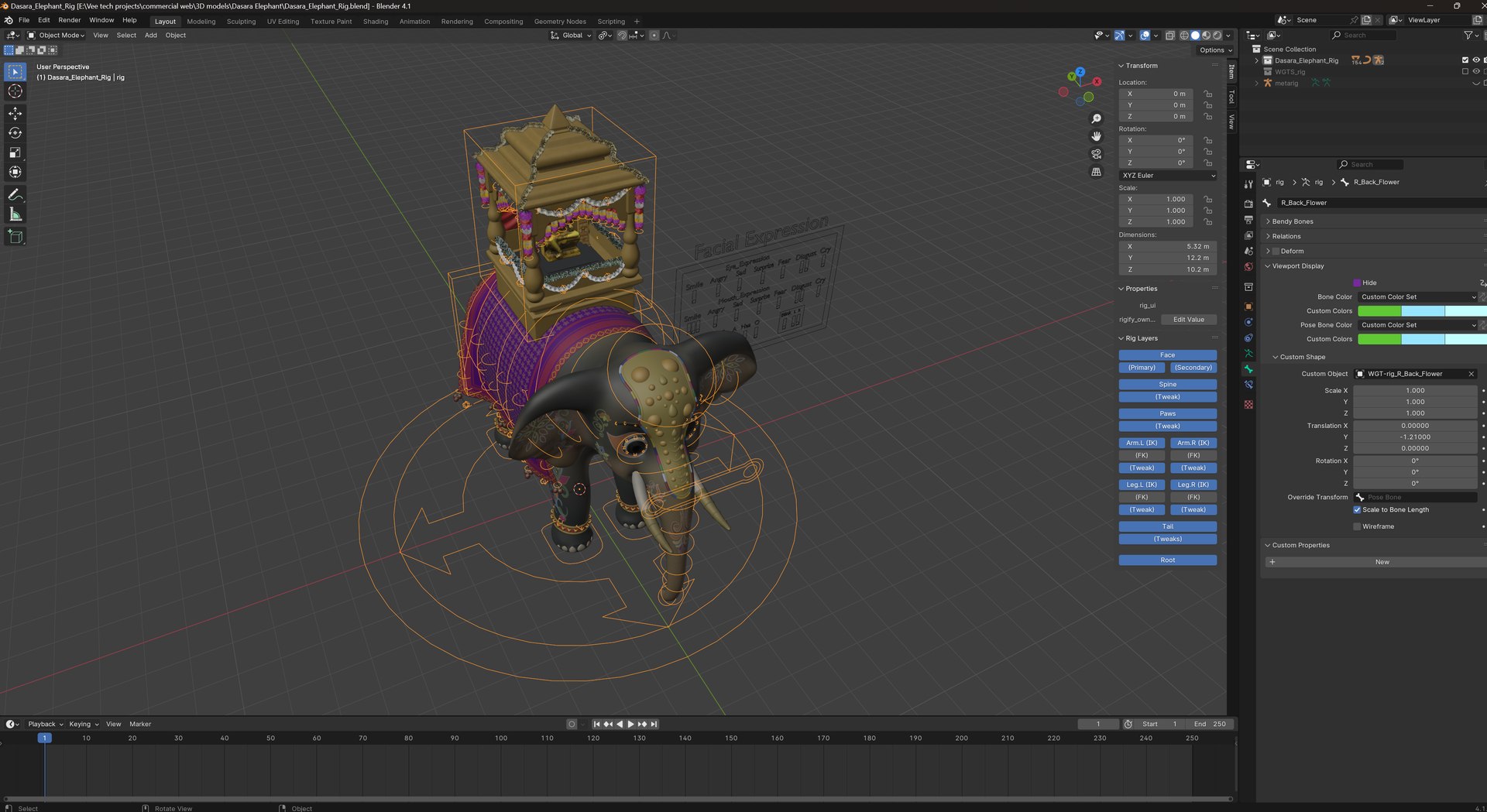The width and height of the screenshot is (1487, 812).
Task: Select the Select Box tool in the toolbar
Action: pyautogui.click(x=15, y=71)
